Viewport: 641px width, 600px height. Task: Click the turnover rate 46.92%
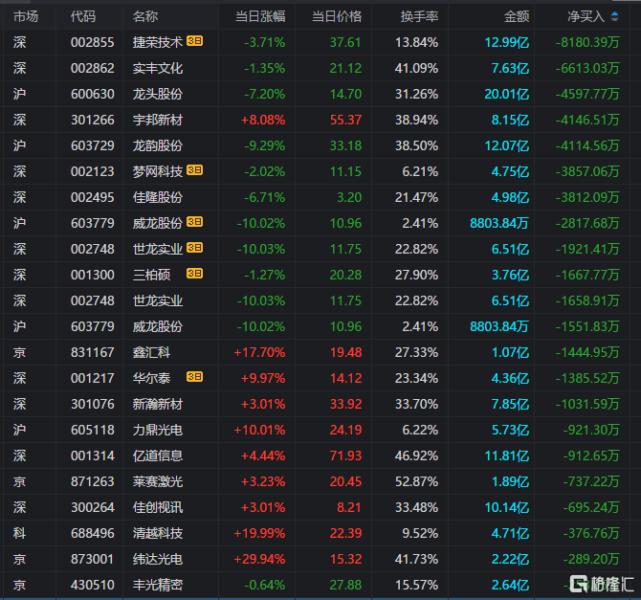pyautogui.click(x=417, y=456)
